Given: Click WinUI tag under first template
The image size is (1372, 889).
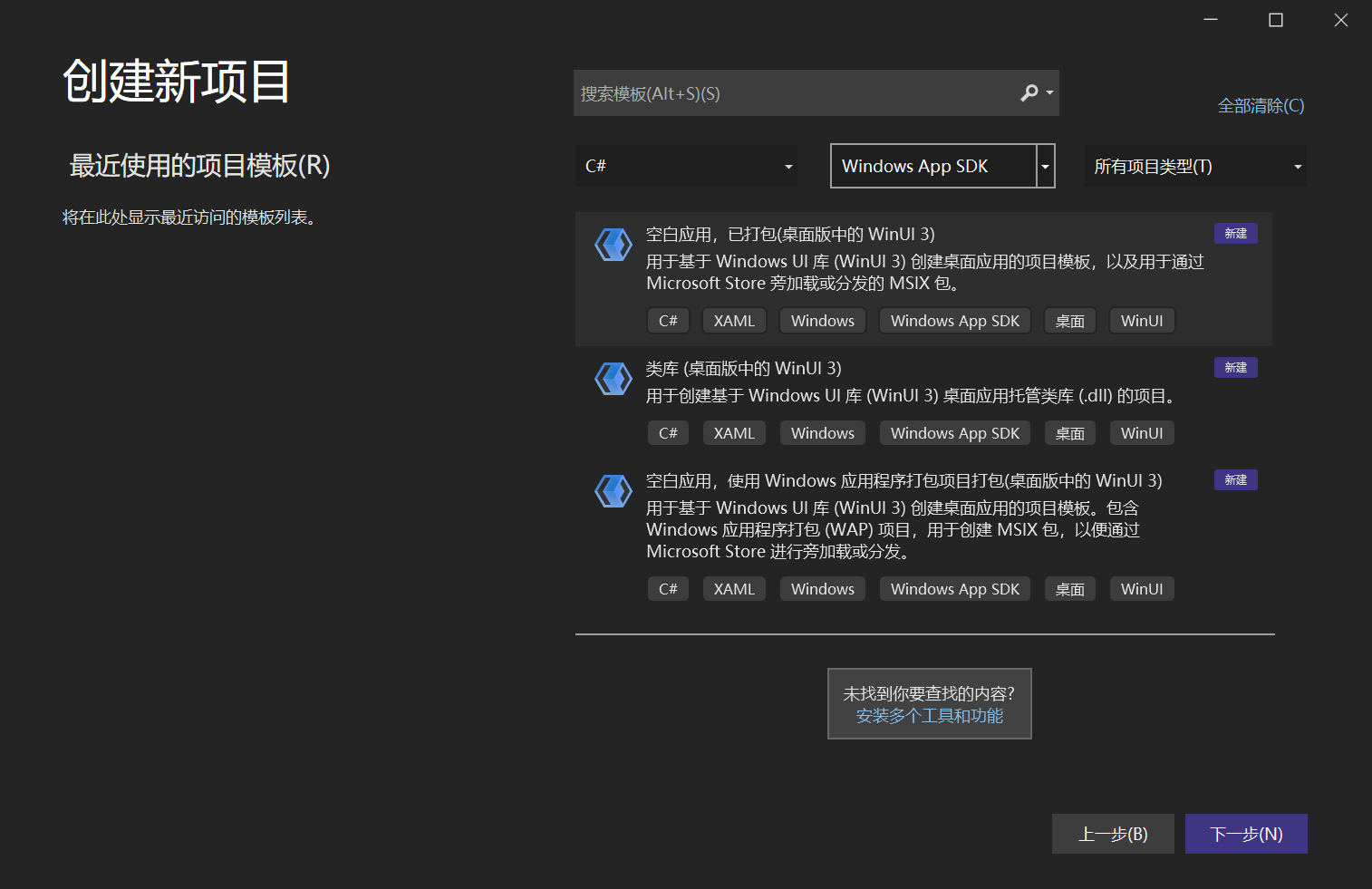Looking at the screenshot, I should tap(1142, 321).
